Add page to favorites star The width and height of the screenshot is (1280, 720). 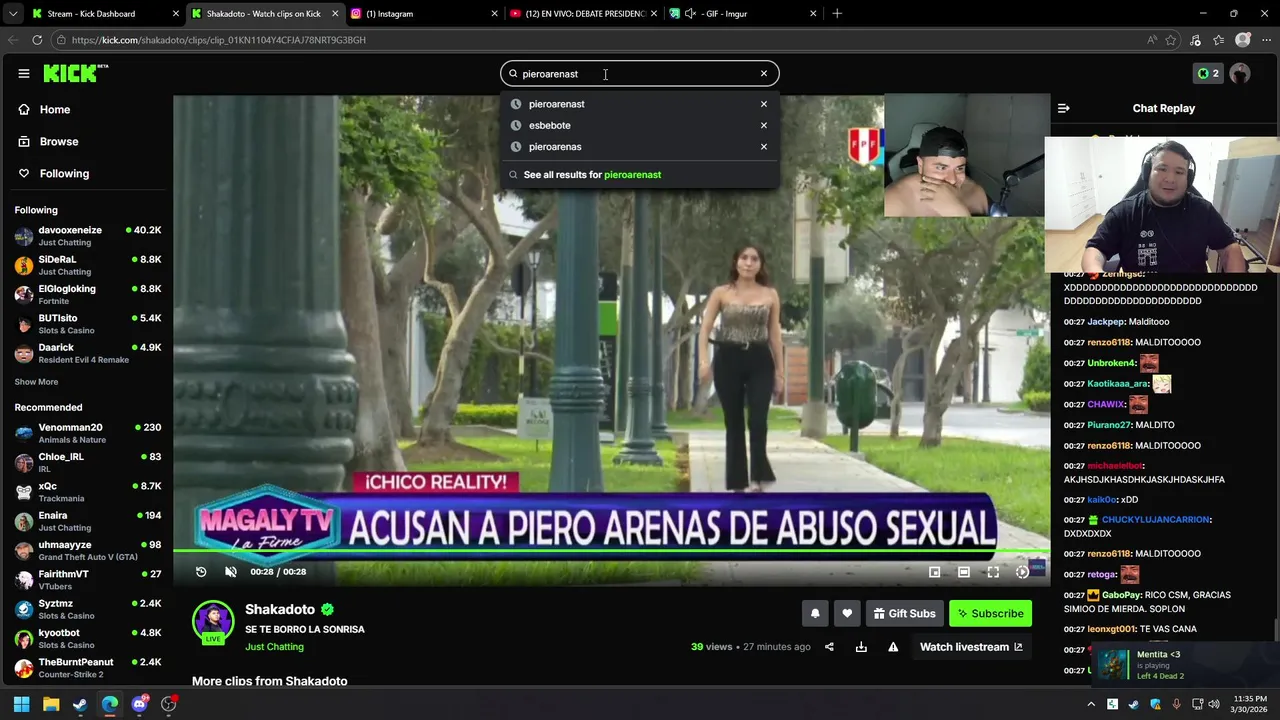[1171, 40]
